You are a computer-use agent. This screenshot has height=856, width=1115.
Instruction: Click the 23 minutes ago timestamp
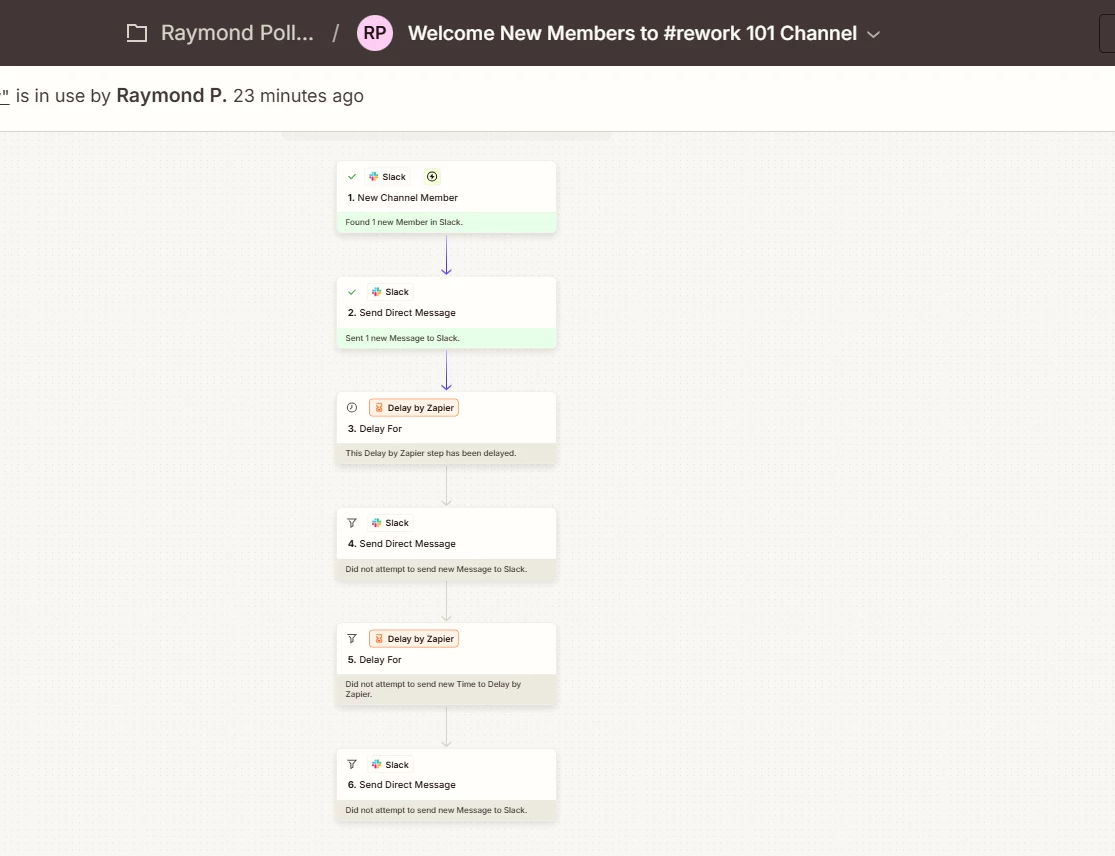click(299, 96)
